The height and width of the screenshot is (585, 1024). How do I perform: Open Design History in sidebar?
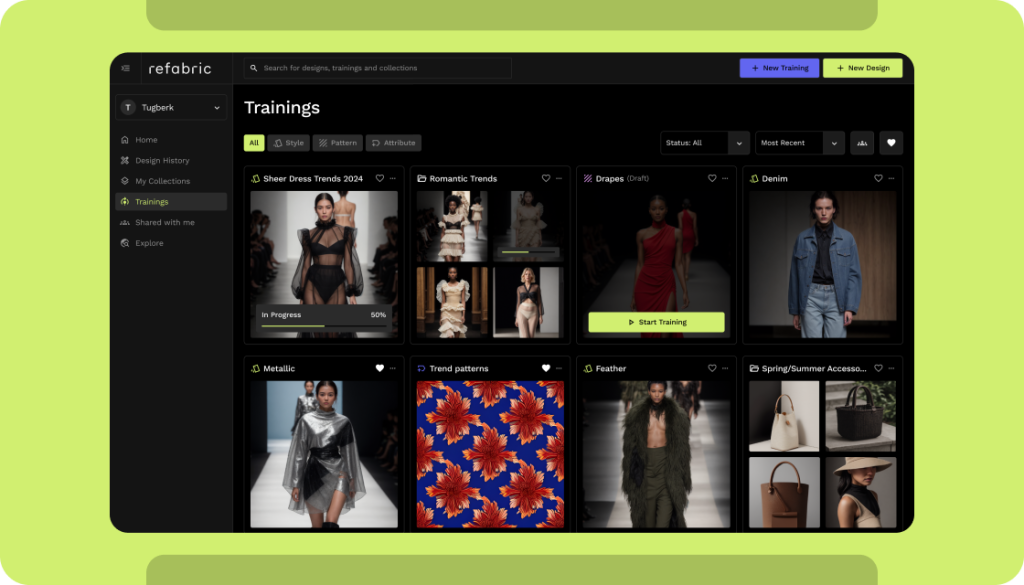(x=171, y=161)
